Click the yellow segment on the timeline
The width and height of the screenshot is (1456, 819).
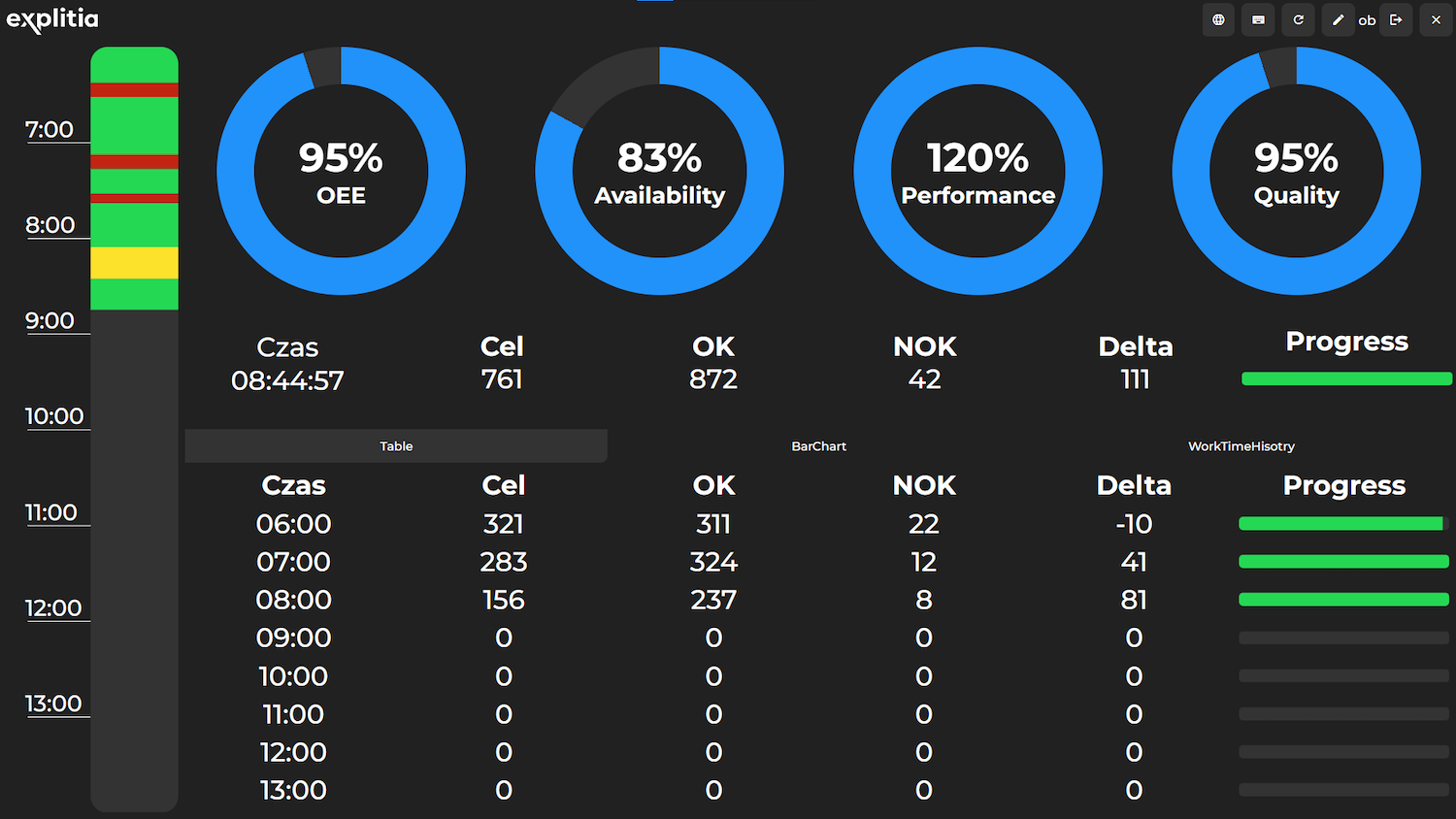click(134, 263)
